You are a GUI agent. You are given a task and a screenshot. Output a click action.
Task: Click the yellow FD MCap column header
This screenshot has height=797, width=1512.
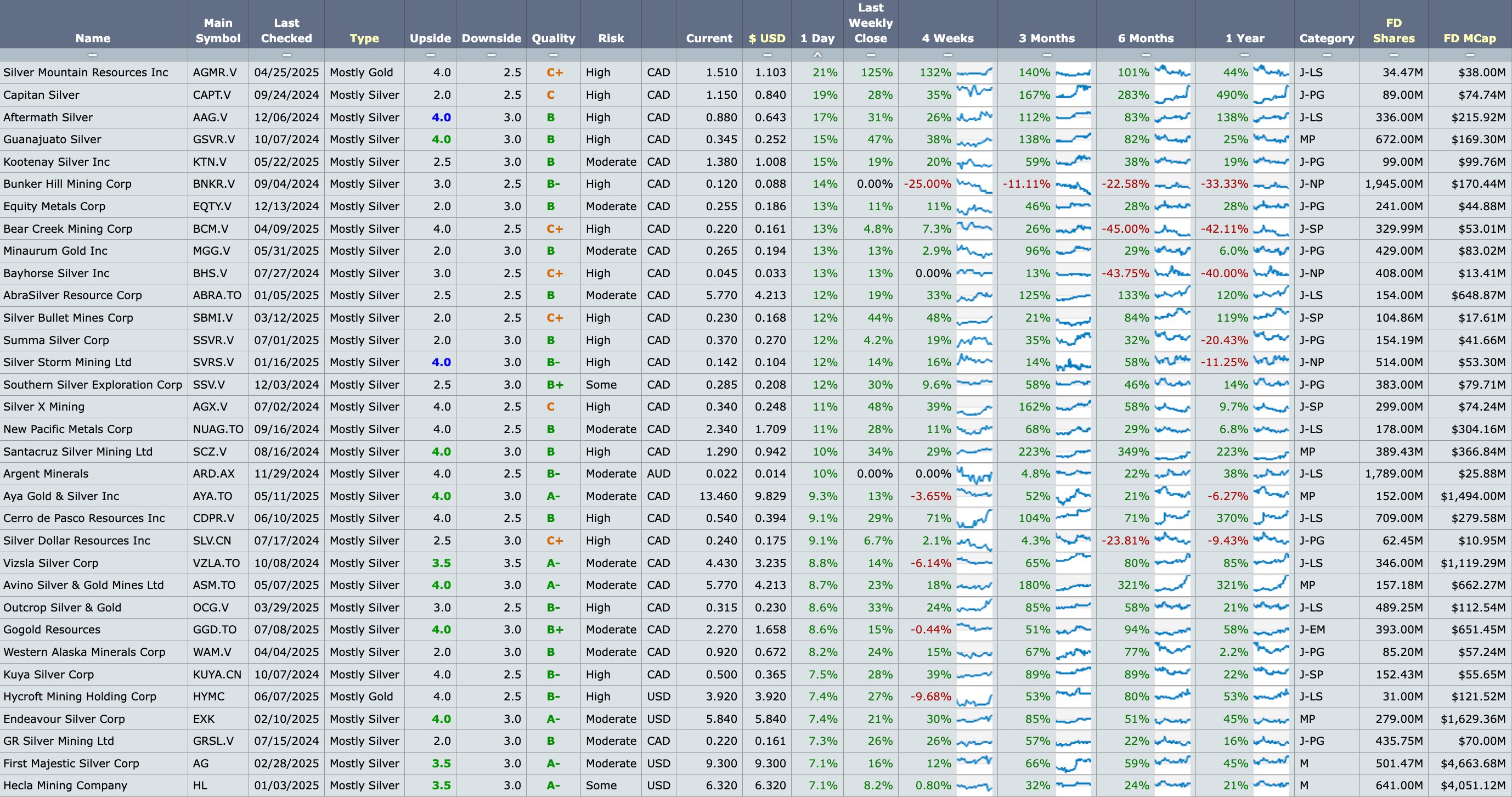pos(1470,38)
